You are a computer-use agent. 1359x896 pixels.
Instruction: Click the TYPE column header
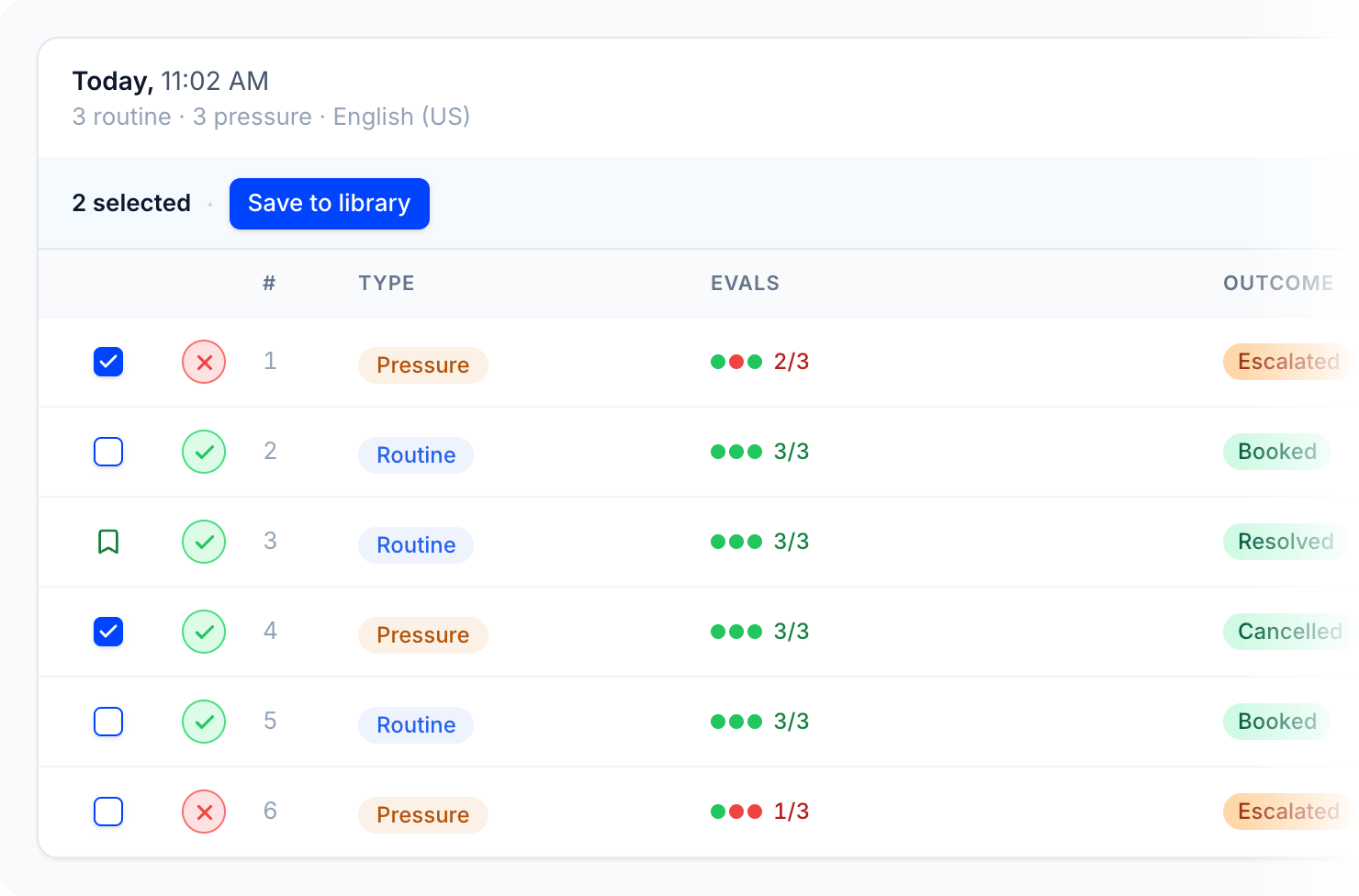(x=387, y=283)
